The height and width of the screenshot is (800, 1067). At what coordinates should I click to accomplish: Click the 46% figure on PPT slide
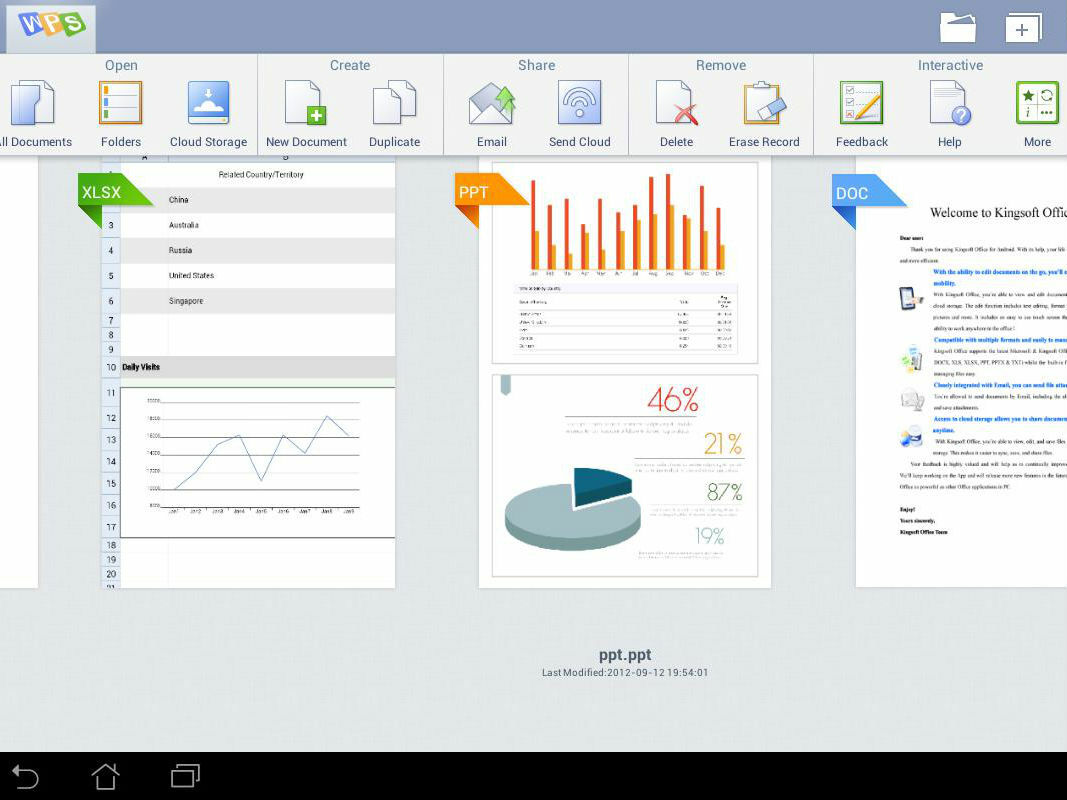[x=672, y=399]
